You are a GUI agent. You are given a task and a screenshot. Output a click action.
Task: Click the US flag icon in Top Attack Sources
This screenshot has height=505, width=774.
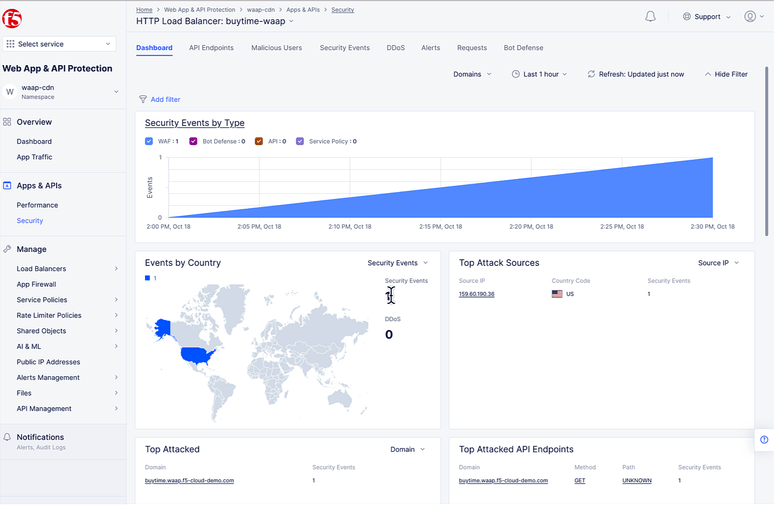557,294
